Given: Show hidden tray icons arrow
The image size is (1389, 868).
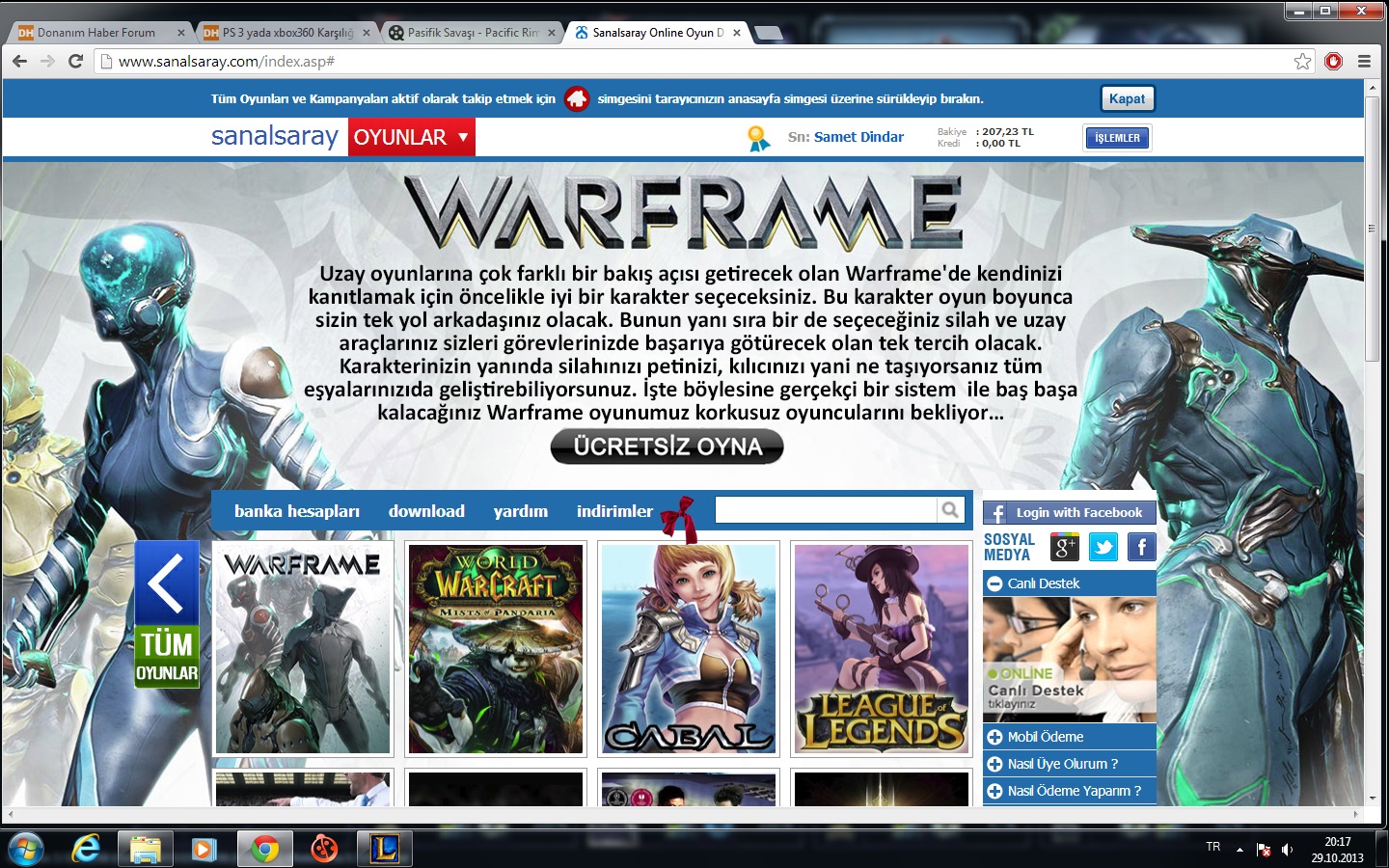Looking at the screenshot, I should [x=1239, y=850].
